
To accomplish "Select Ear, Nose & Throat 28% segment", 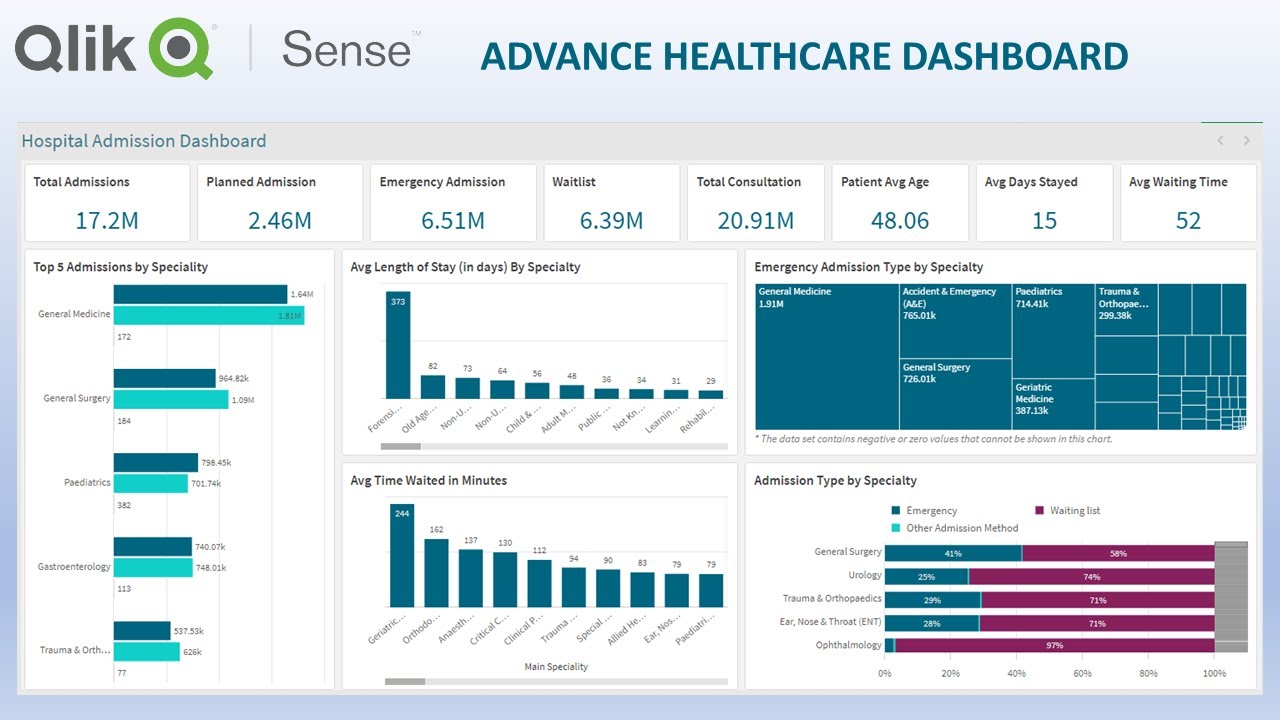I will pyautogui.click(x=932, y=623).
